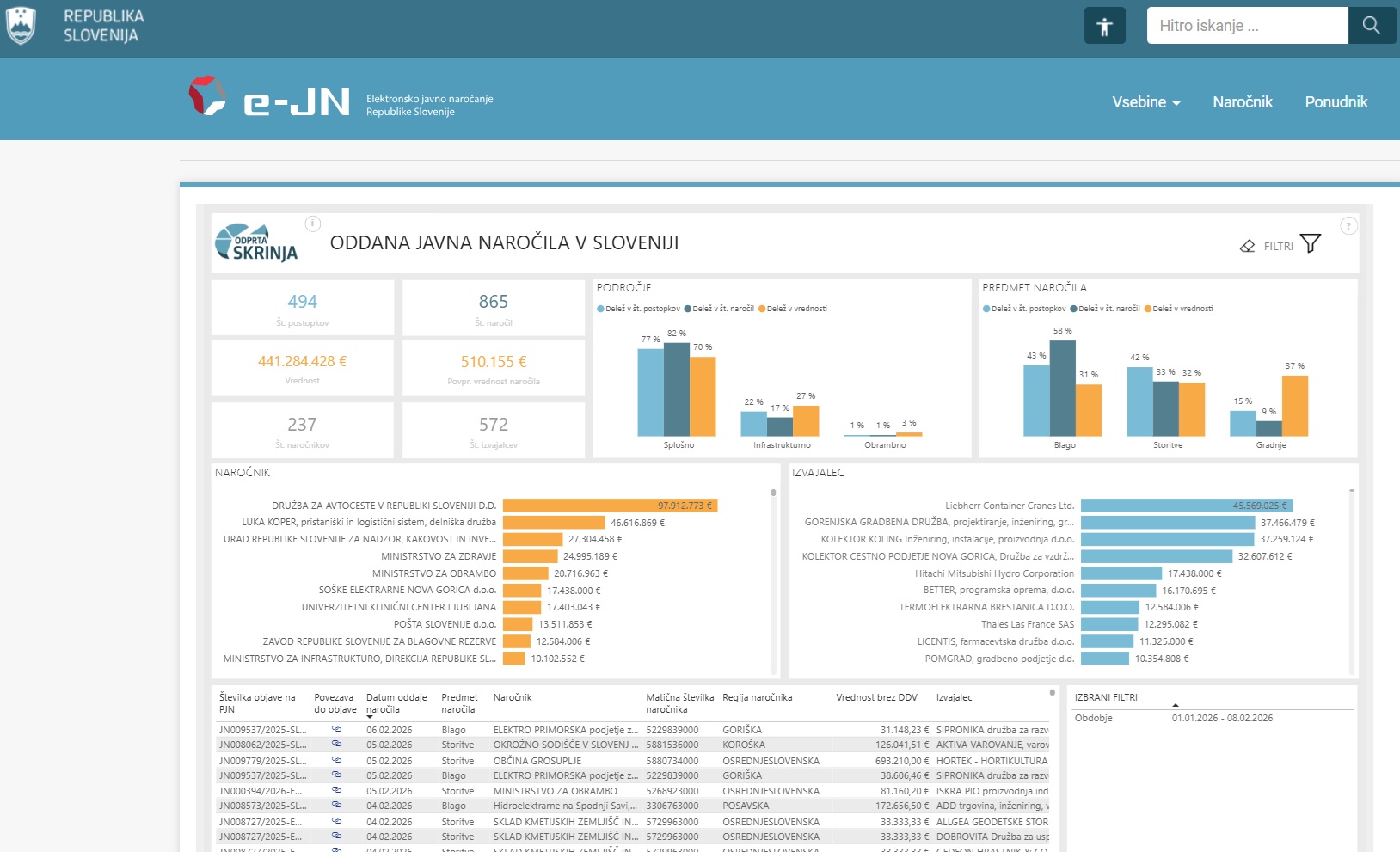Screen dimensions: 1400x852
Task: Open the Naročnik menu item
Action: pos(1242,102)
